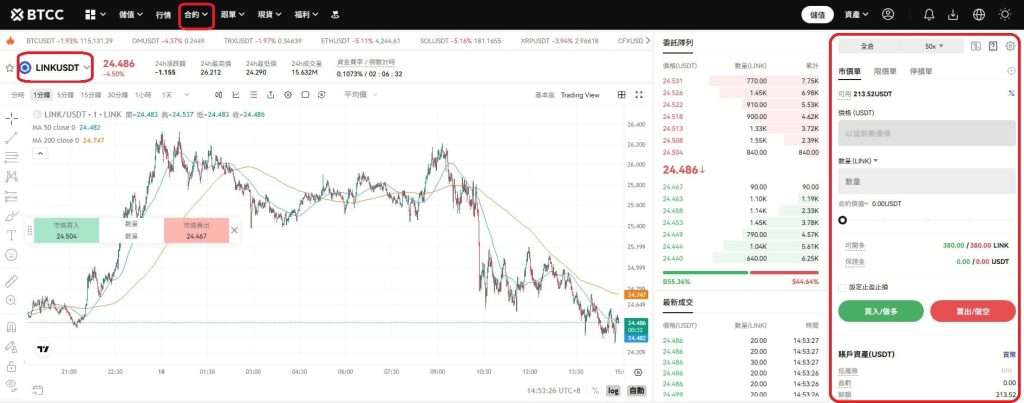Click green 買入/做多 buy long button

click(x=880, y=311)
